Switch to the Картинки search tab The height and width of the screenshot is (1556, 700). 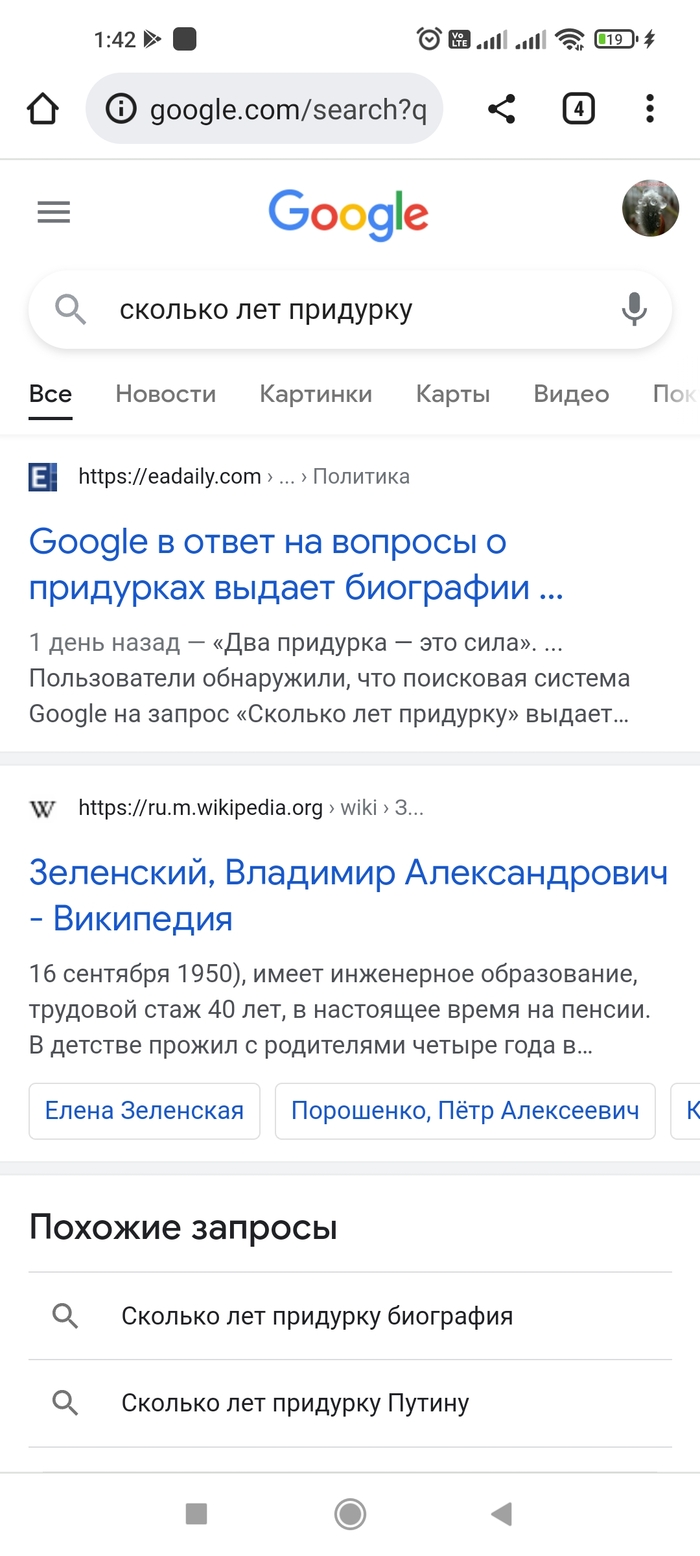(316, 394)
